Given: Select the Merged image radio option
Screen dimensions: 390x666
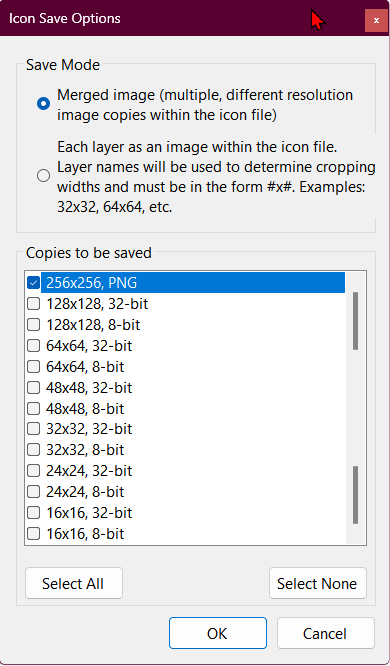Looking at the screenshot, I should (43, 104).
